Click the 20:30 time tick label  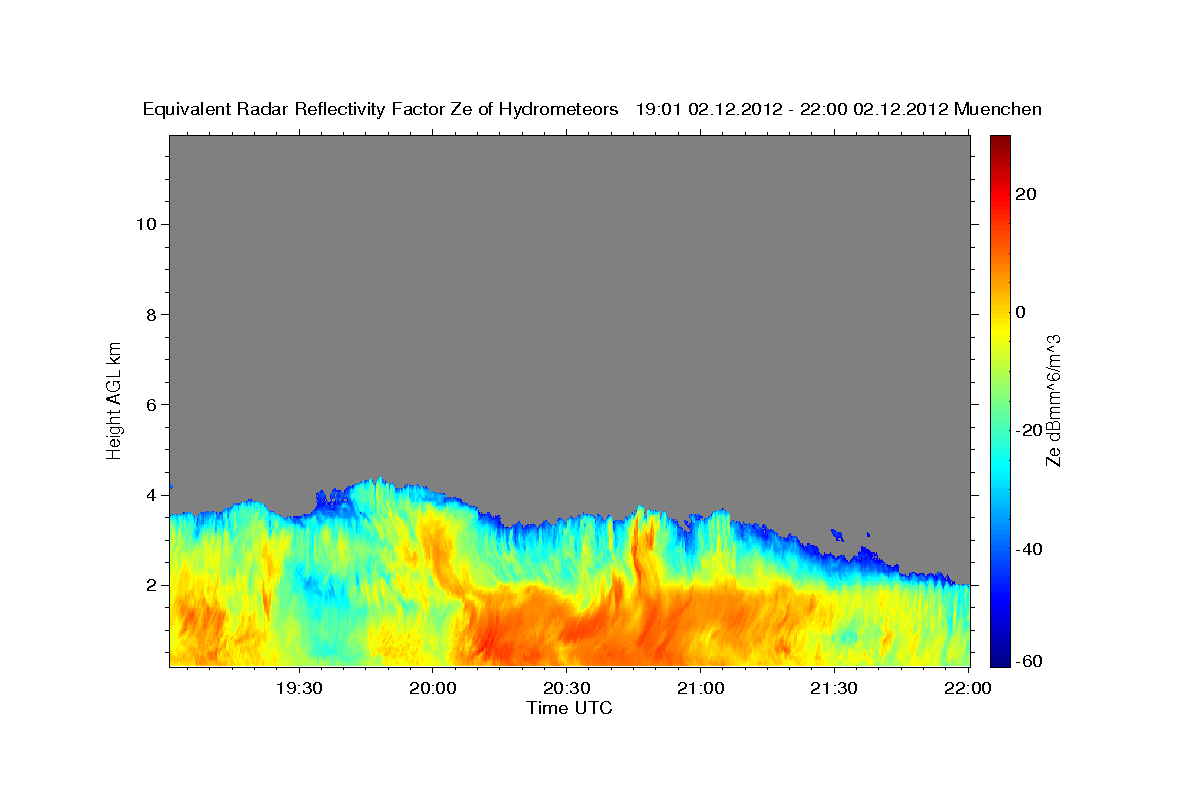(566, 688)
